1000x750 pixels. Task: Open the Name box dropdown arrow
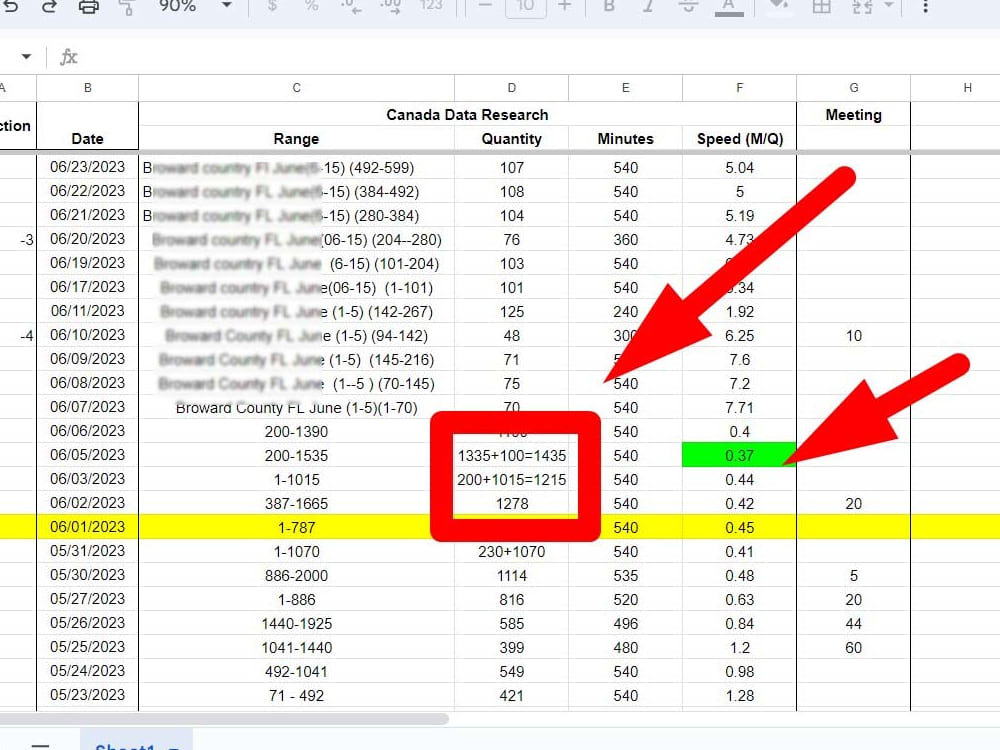(26, 57)
